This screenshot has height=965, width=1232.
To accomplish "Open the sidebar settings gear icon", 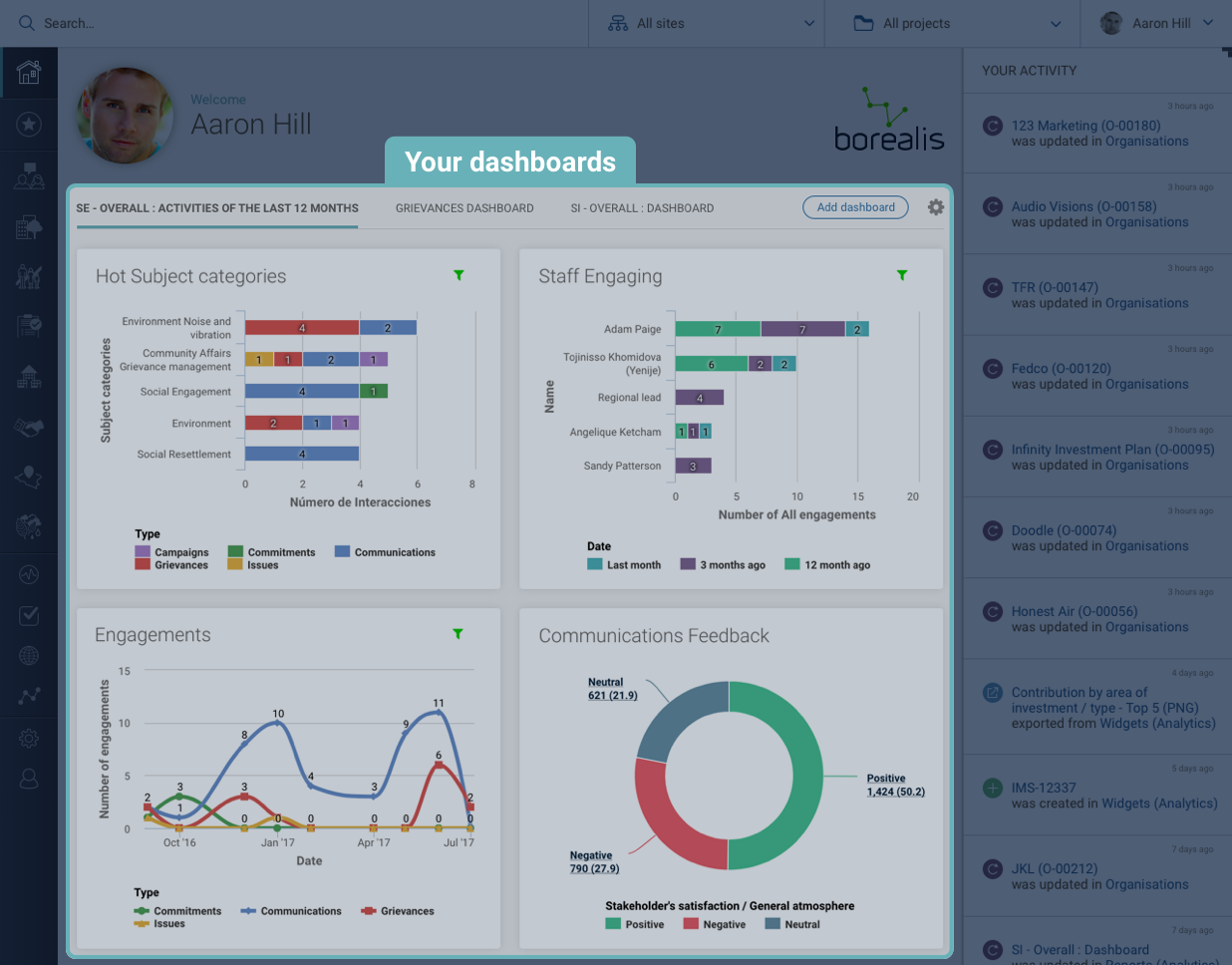I will (x=29, y=738).
